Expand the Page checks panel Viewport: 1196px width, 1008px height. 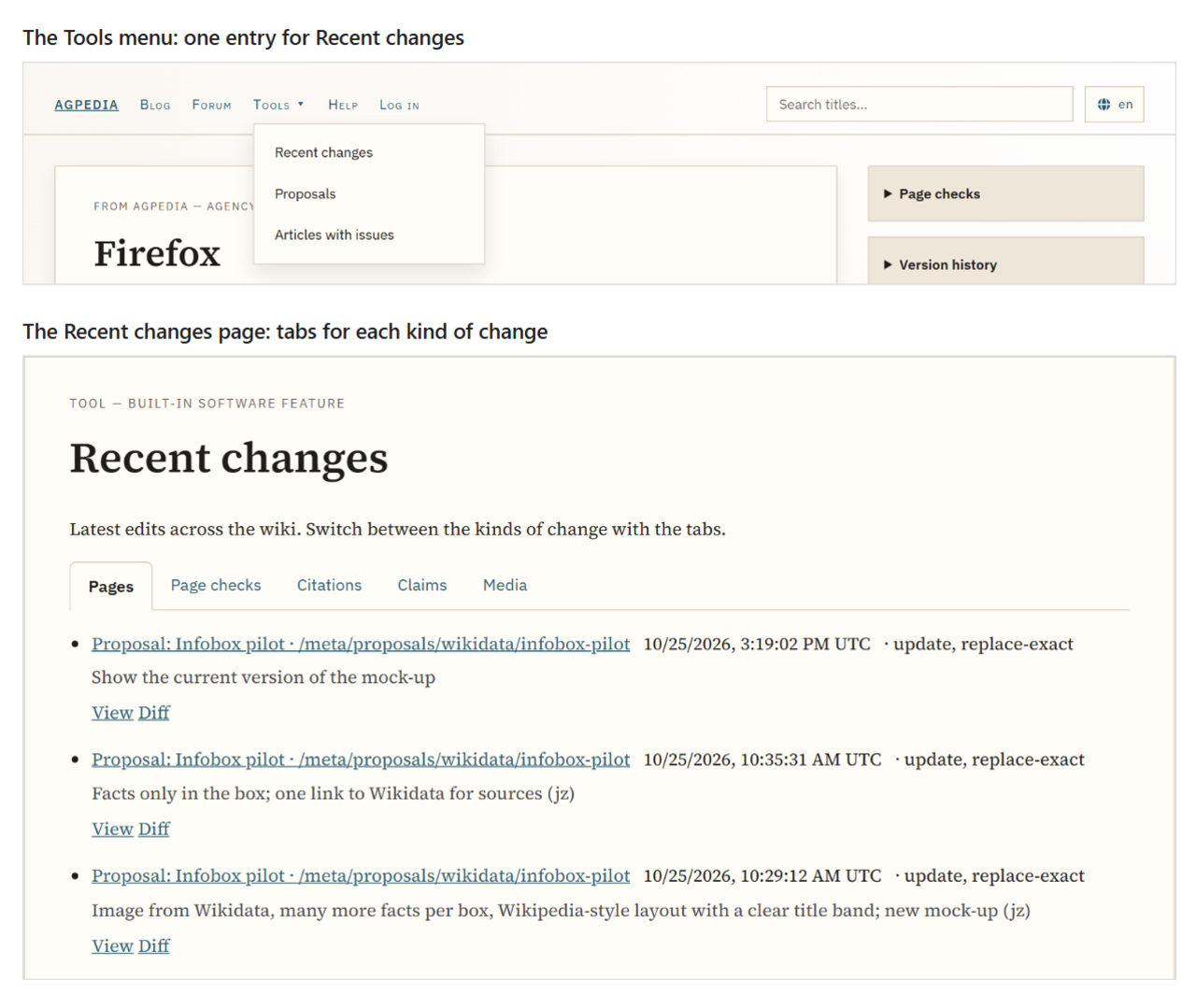pos(1005,193)
